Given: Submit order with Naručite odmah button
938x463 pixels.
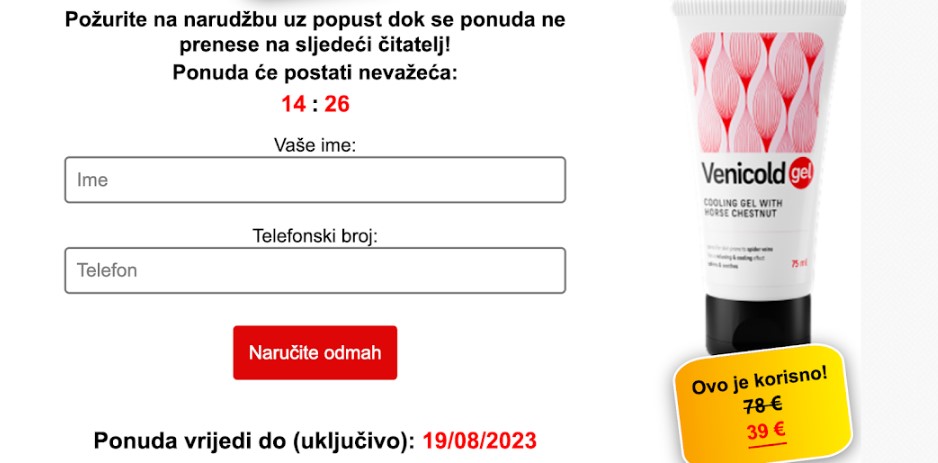Looking at the screenshot, I should [x=315, y=352].
